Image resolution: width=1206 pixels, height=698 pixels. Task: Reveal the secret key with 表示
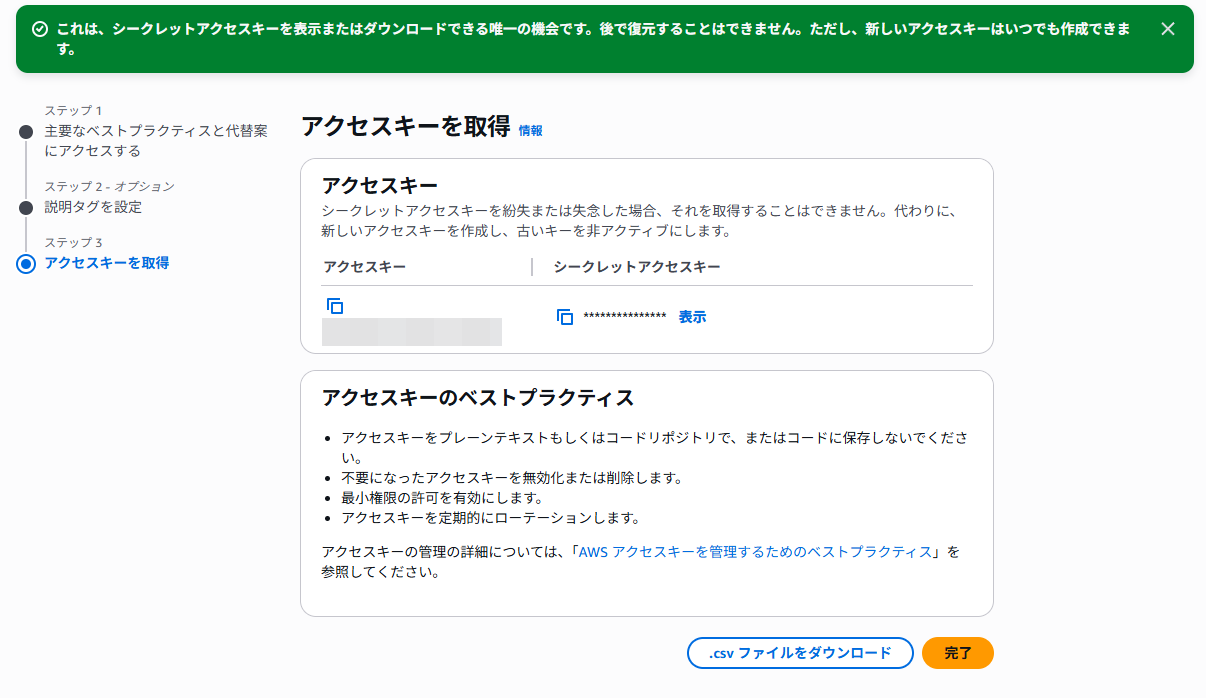[x=692, y=317]
